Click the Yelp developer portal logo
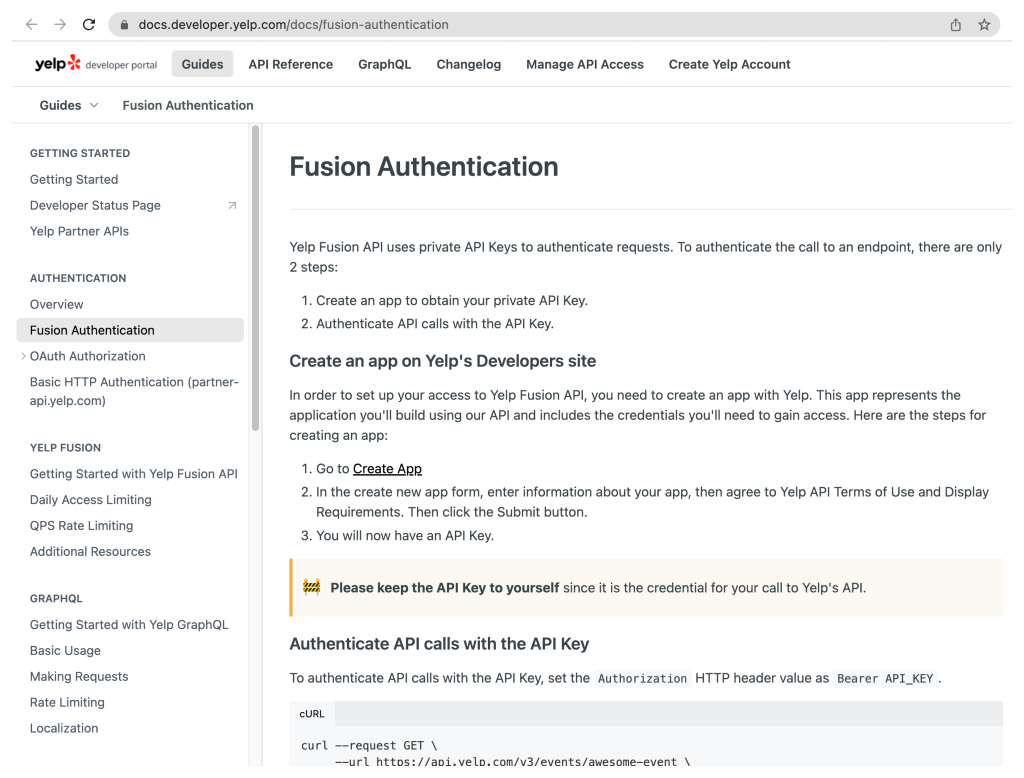1024x778 pixels. pos(96,64)
